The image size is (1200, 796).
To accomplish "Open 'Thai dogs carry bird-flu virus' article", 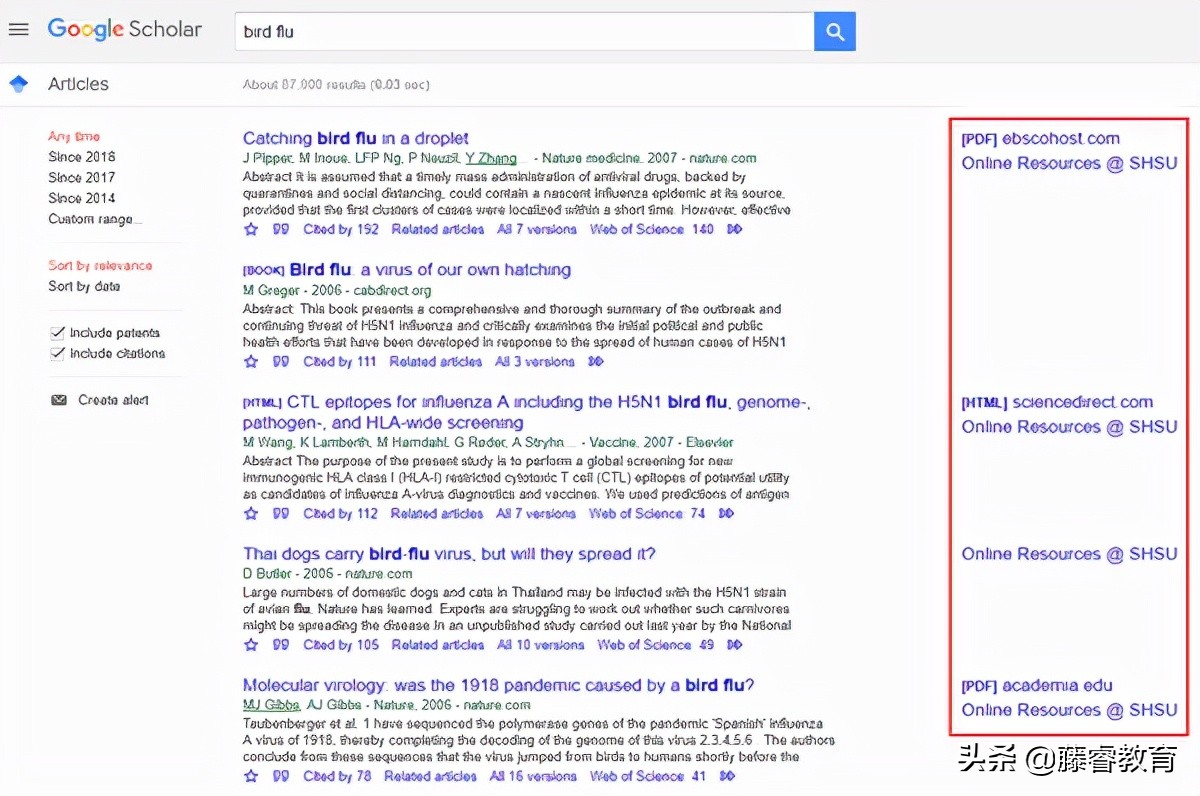I will click(x=449, y=554).
